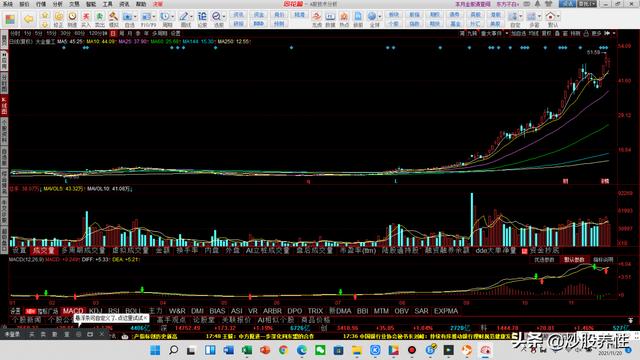The height and width of the screenshot is (360, 640).
Task: Open the colorful homepage grid icon
Action: click(10, 19)
